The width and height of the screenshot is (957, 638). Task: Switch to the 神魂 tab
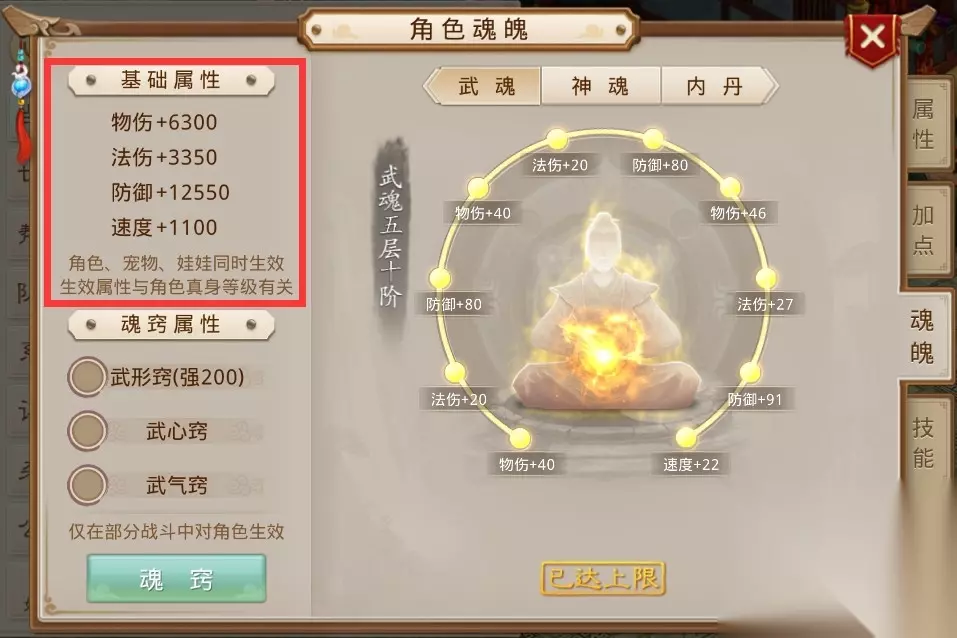pyautogui.click(x=601, y=86)
